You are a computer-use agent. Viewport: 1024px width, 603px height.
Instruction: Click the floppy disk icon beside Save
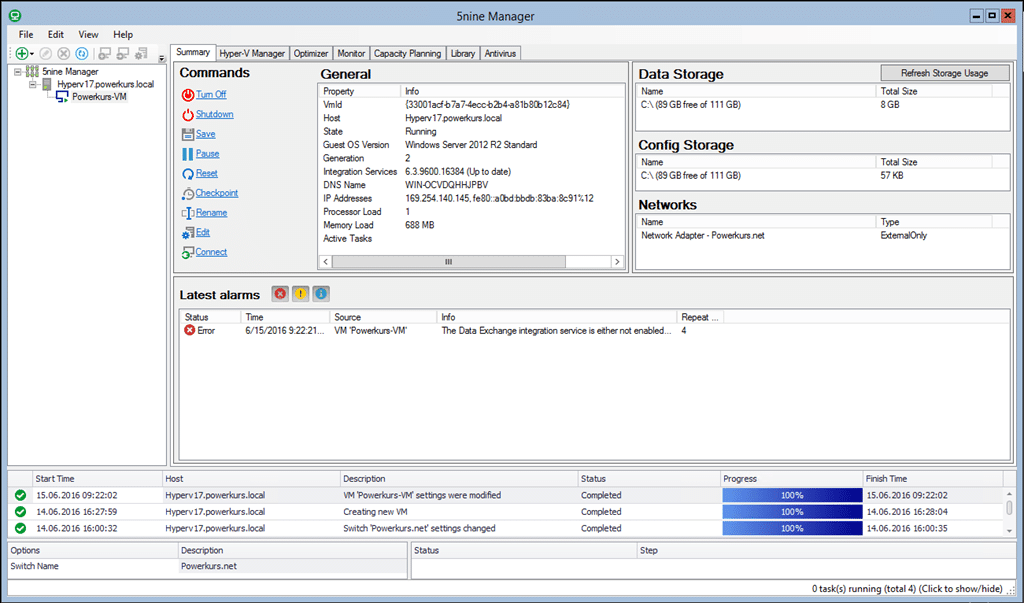[x=187, y=134]
